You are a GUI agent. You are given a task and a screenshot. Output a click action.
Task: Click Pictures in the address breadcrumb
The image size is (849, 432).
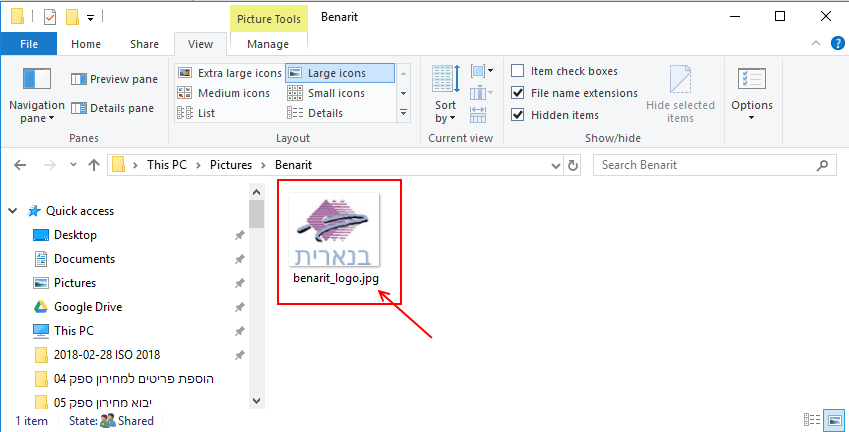point(230,165)
